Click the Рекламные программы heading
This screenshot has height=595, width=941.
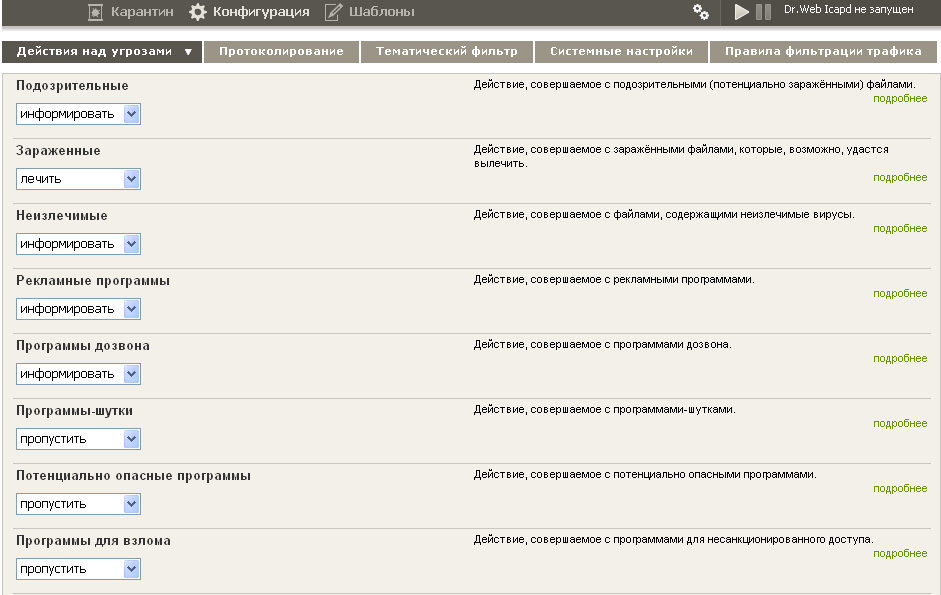click(93, 281)
